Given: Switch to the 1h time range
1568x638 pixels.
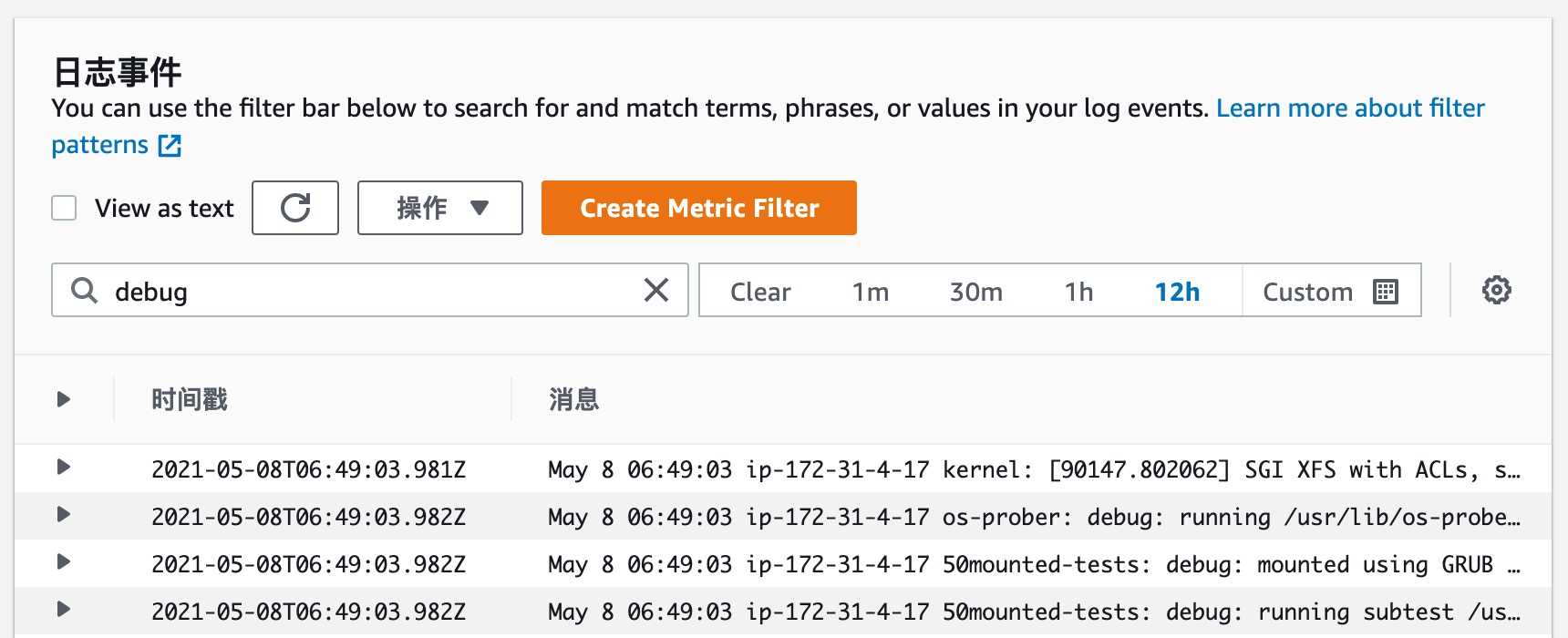Looking at the screenshot, I should [1078, 292].
